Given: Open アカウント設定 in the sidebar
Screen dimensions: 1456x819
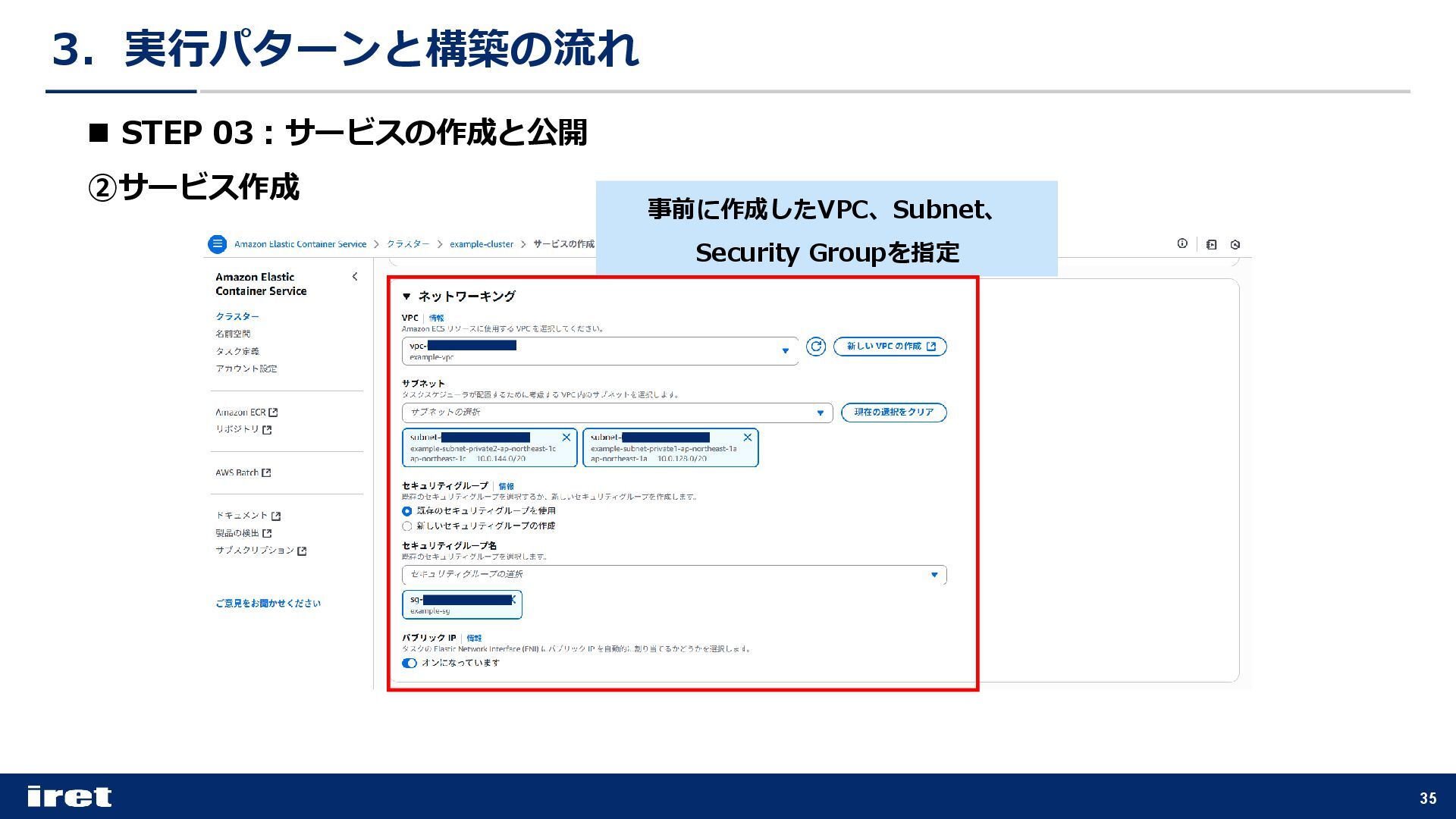Looking at the screenshot, I should click(x=246, y=369).
